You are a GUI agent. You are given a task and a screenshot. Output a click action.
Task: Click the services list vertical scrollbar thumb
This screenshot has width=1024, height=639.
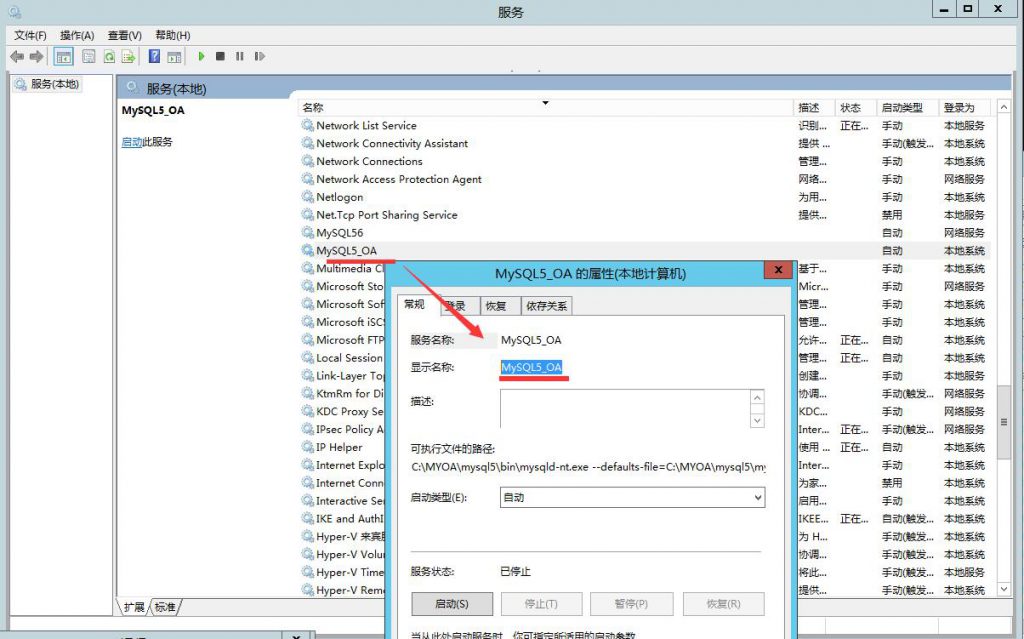click(x=1004, y=421)
